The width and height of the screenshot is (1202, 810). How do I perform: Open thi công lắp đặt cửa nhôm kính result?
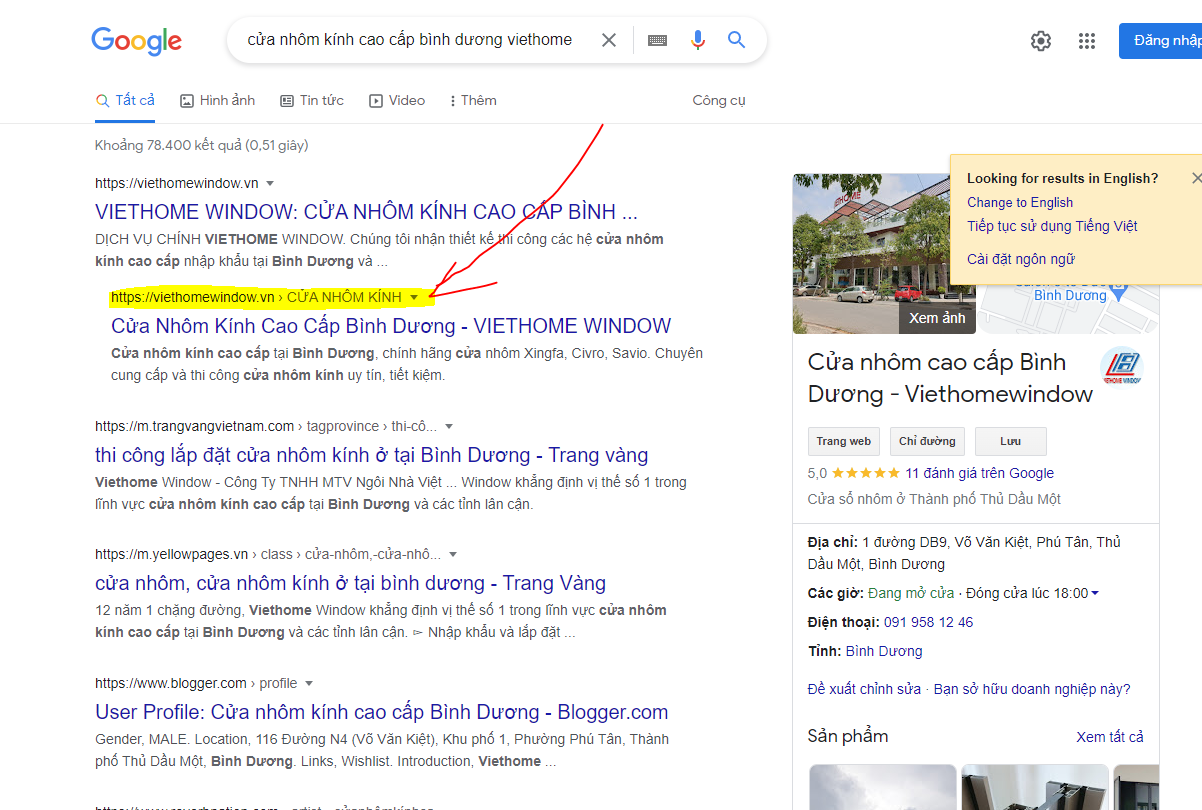(372, 455)
